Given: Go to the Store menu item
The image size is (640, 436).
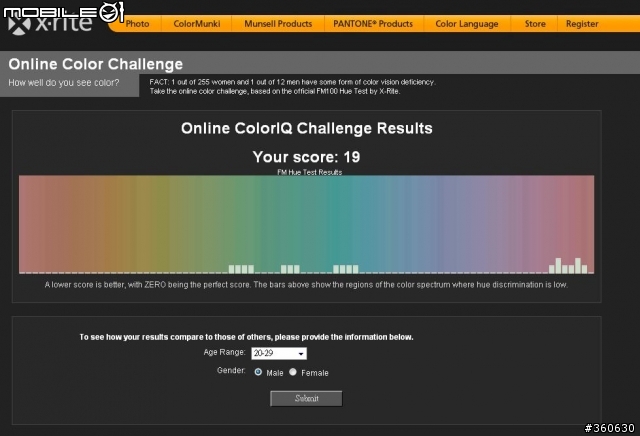Looking at the screenshot, I should (535, 24).
